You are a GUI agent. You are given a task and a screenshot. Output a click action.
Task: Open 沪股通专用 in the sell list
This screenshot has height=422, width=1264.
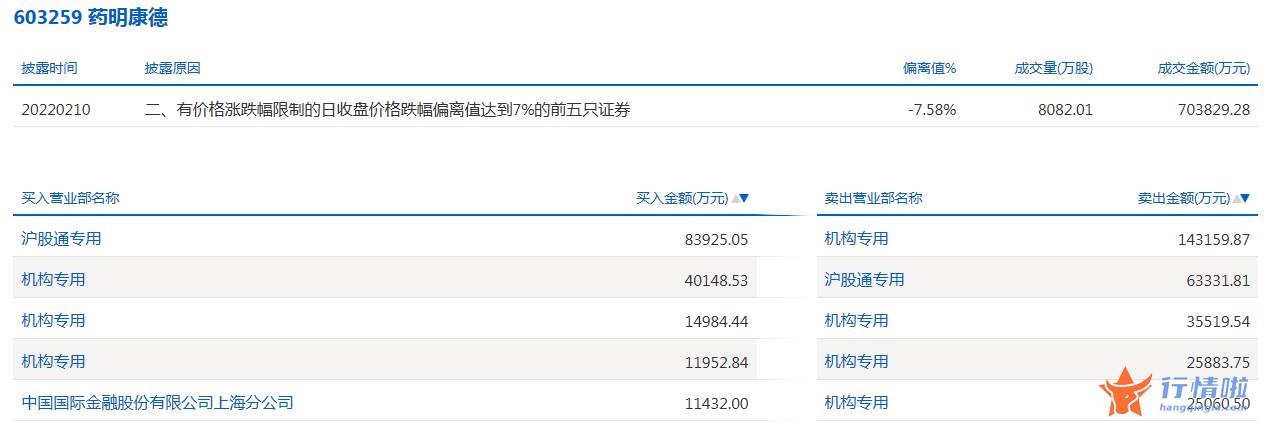[864, 280]
